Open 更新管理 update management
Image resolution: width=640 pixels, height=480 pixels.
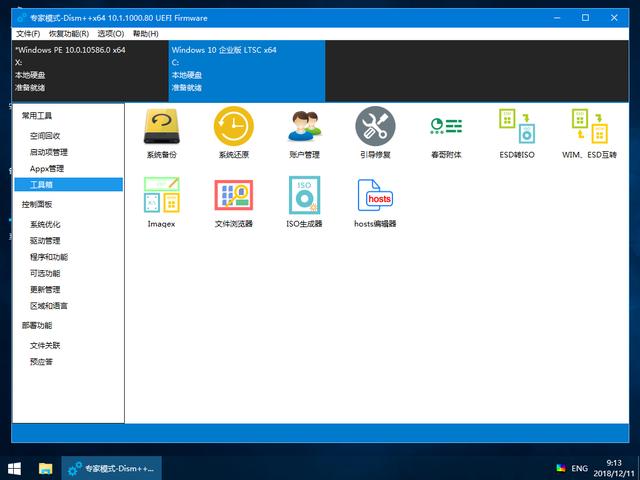click(x=45, y=289)
